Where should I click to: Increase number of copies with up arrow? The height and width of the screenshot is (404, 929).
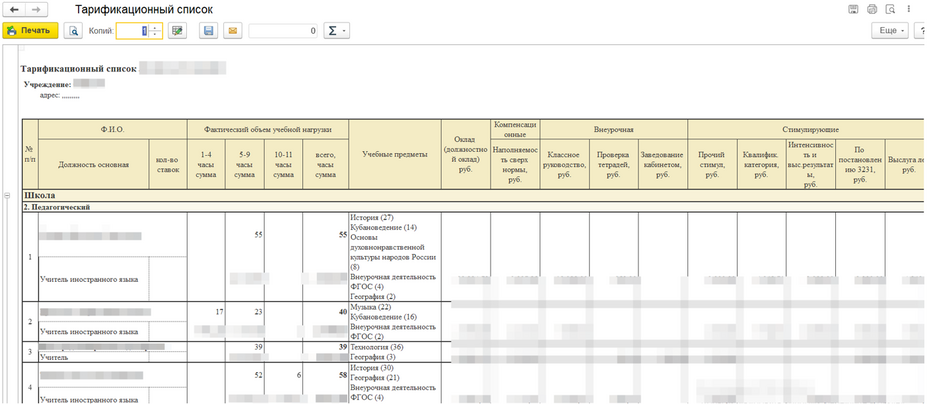click(x=155, y=28)
